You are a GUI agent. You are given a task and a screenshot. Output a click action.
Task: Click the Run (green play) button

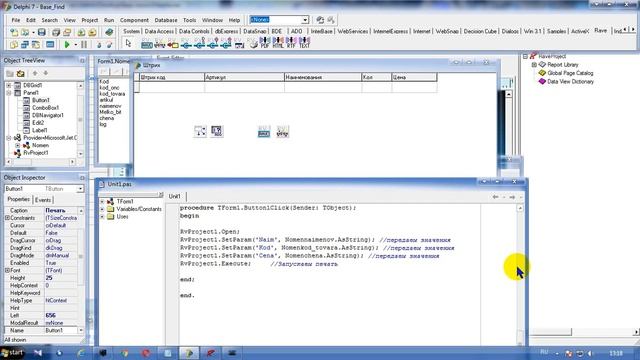click(x=67, y=44)
